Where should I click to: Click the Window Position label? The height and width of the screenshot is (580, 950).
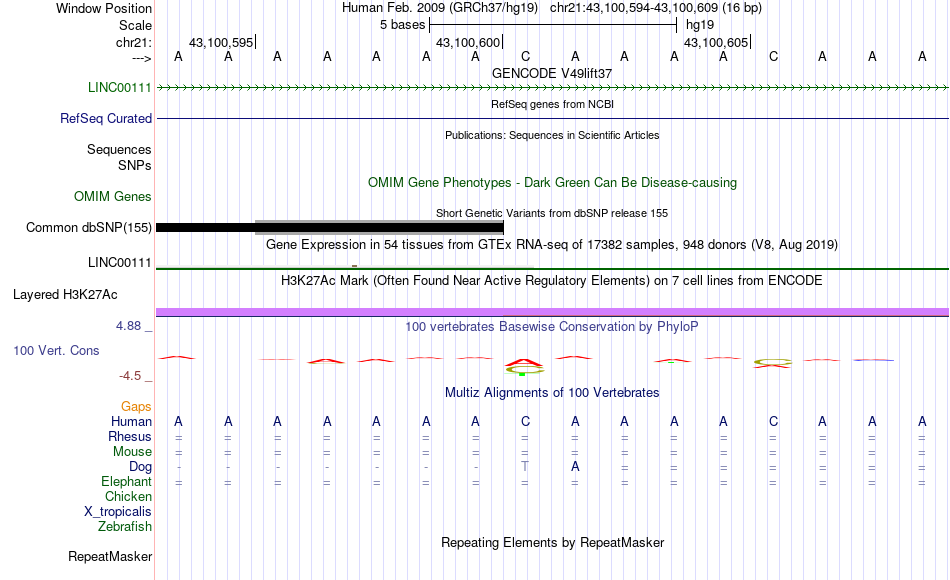pos(104,8)
